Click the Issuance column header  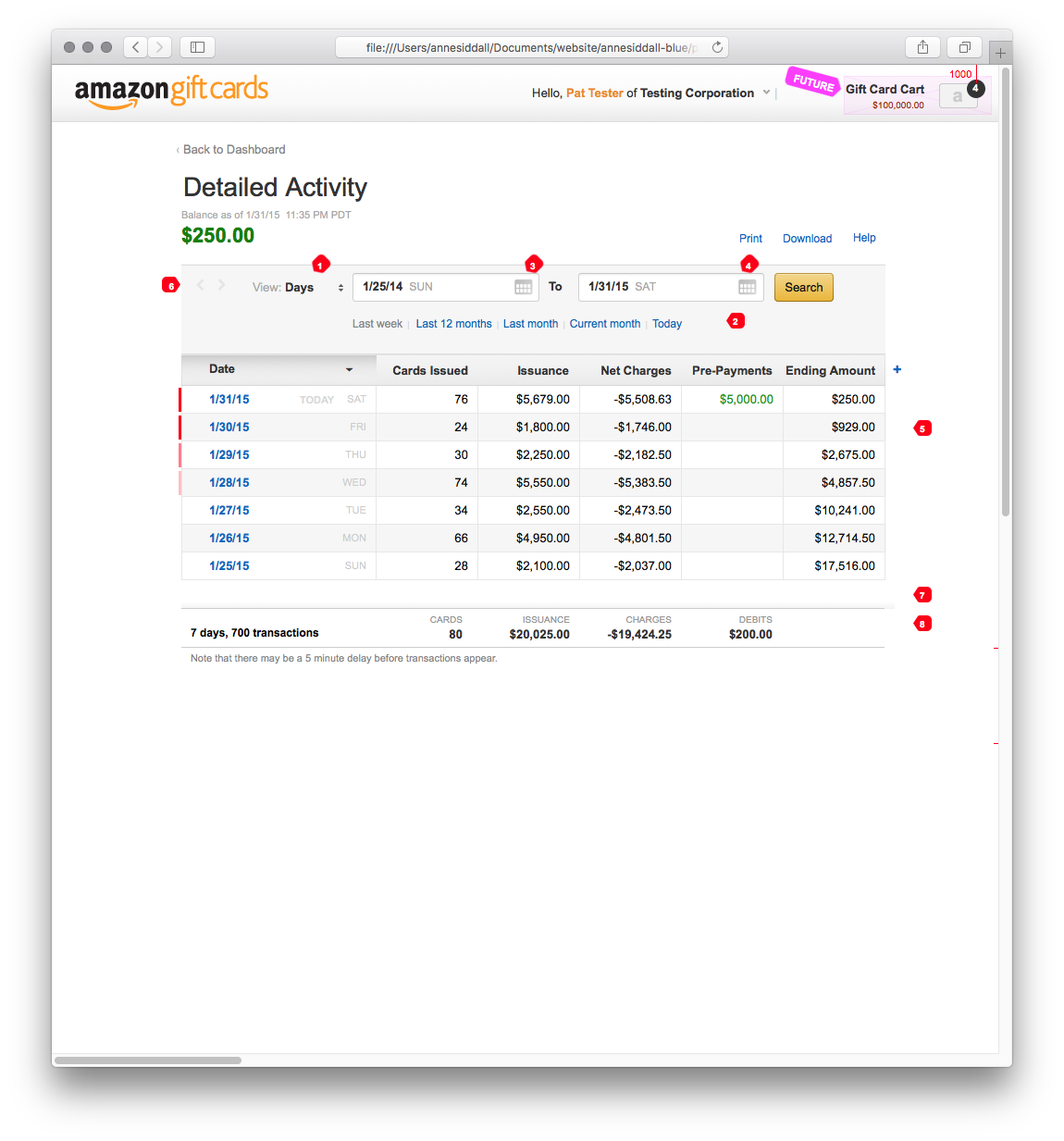543,370
